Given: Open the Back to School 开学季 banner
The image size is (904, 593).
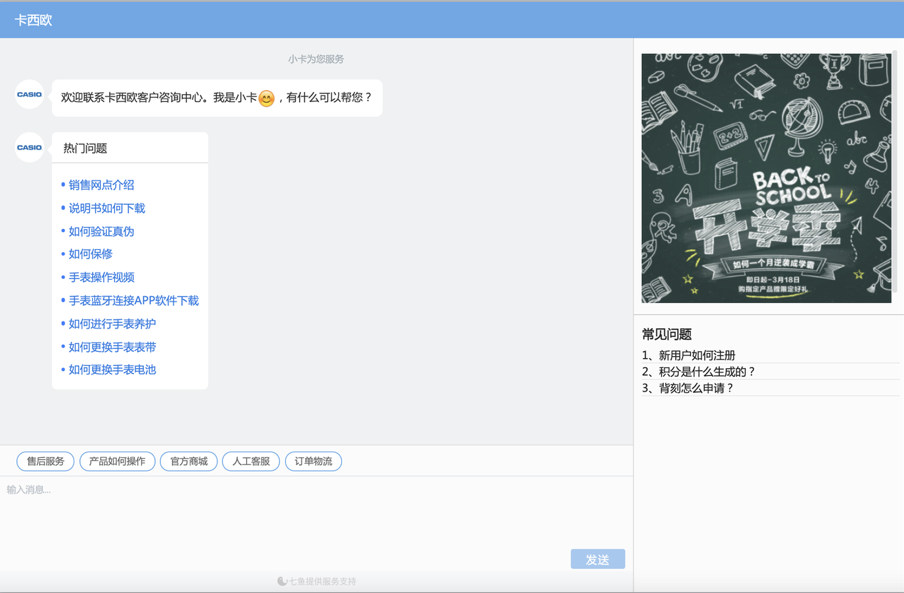Looking at the screenshot, I should click(766, 178).
